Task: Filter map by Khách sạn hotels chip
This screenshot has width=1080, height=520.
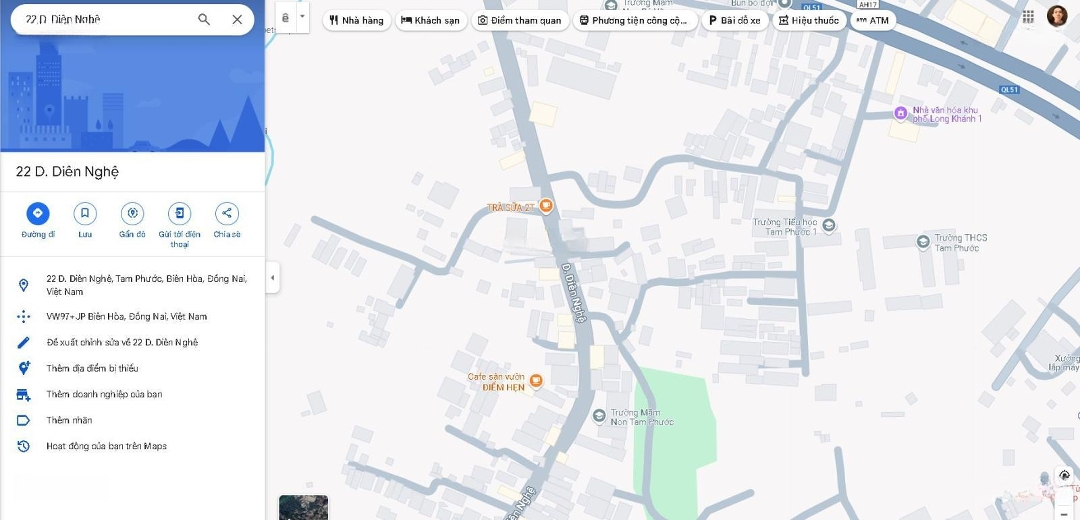Action: [x=430, y=20]
